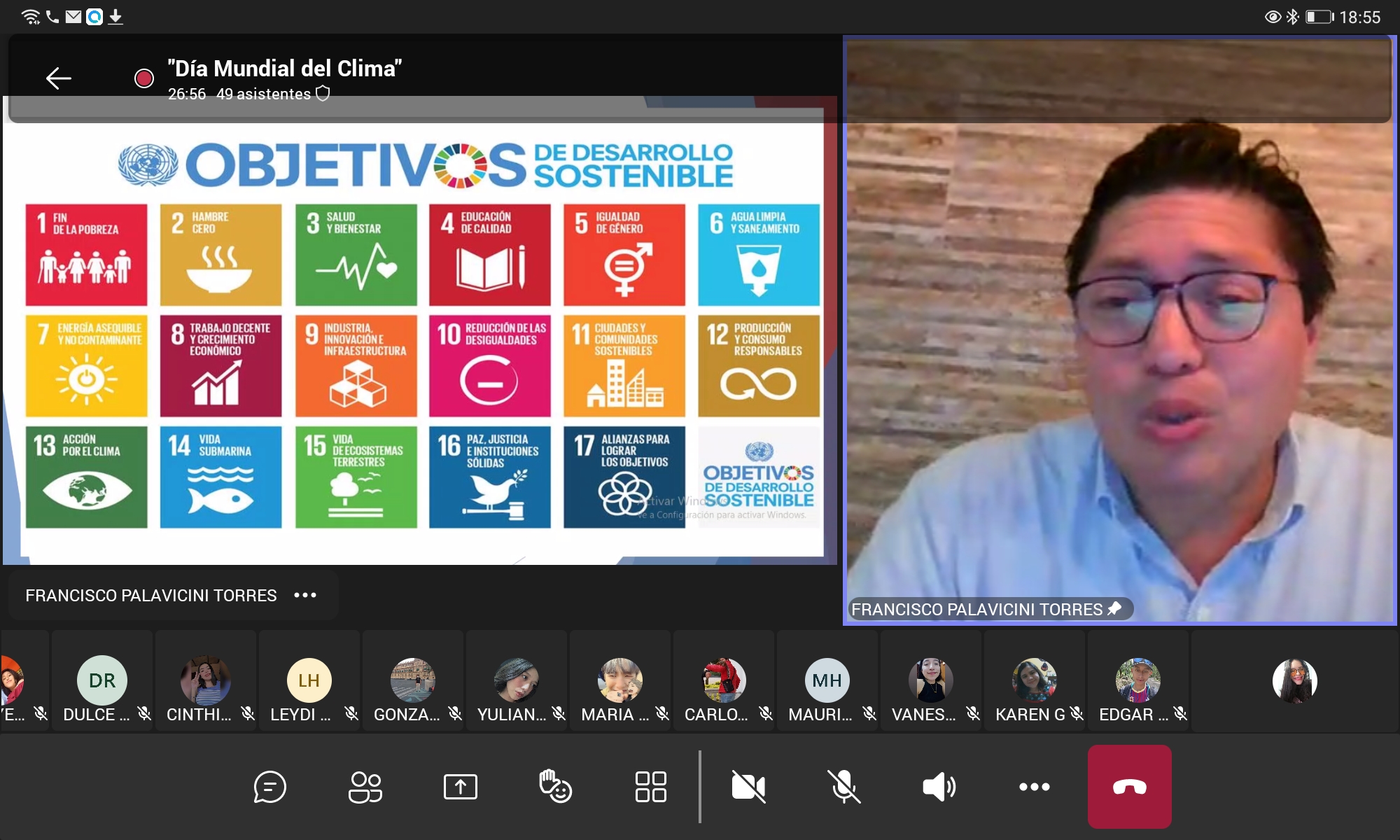Tap the FRANCISCO PALAVICINI TORRES presenter name label

coord(151,596)
